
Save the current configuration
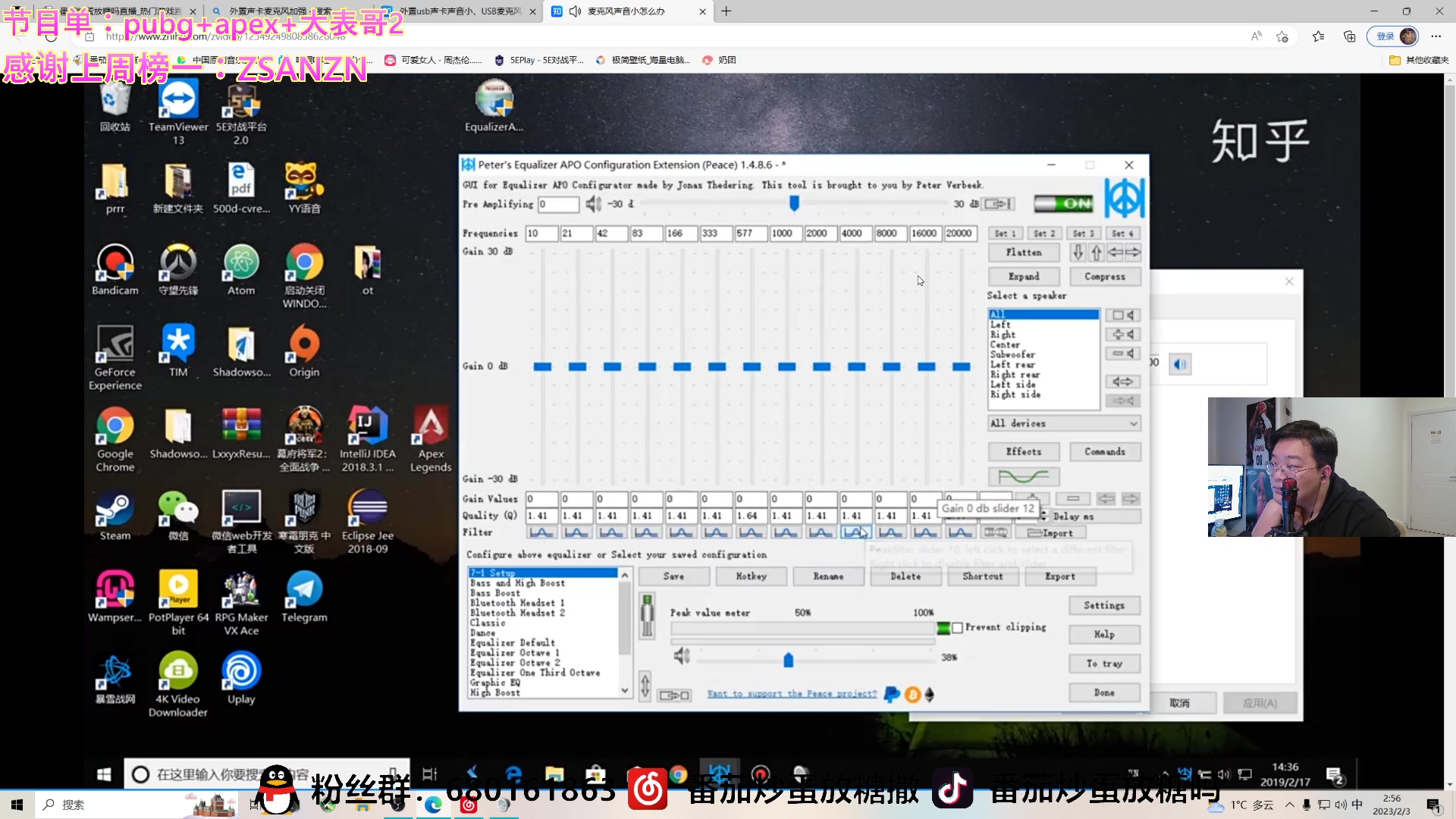tap(673, 577)
